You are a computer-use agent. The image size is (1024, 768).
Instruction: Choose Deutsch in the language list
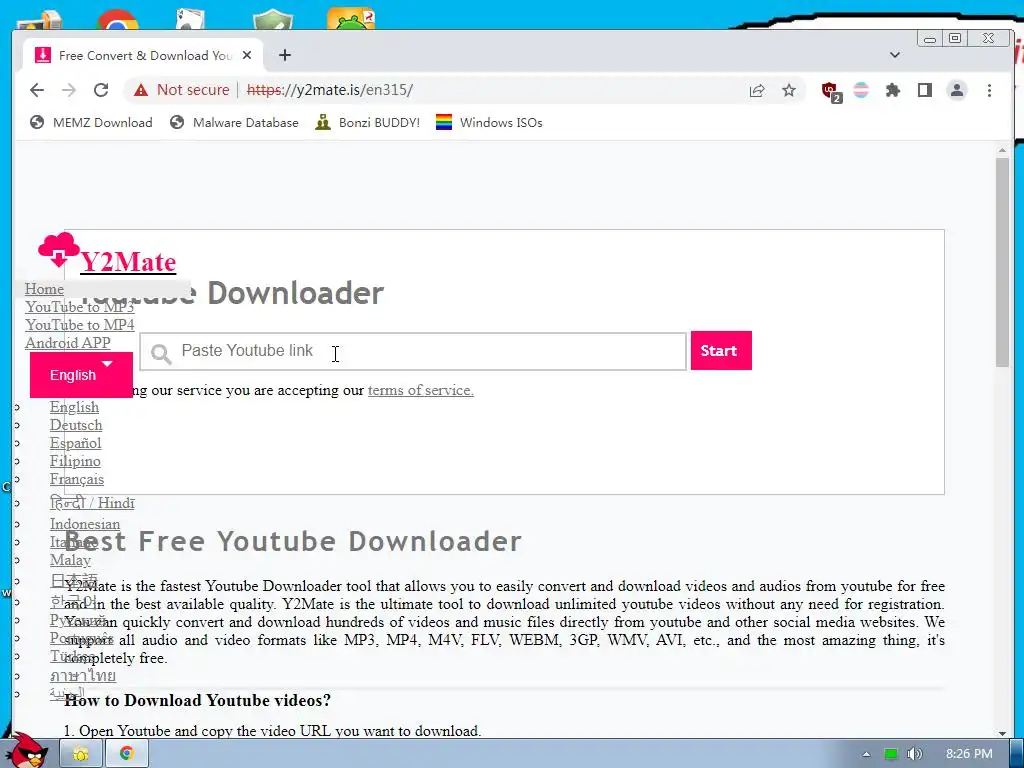[76, 425]
